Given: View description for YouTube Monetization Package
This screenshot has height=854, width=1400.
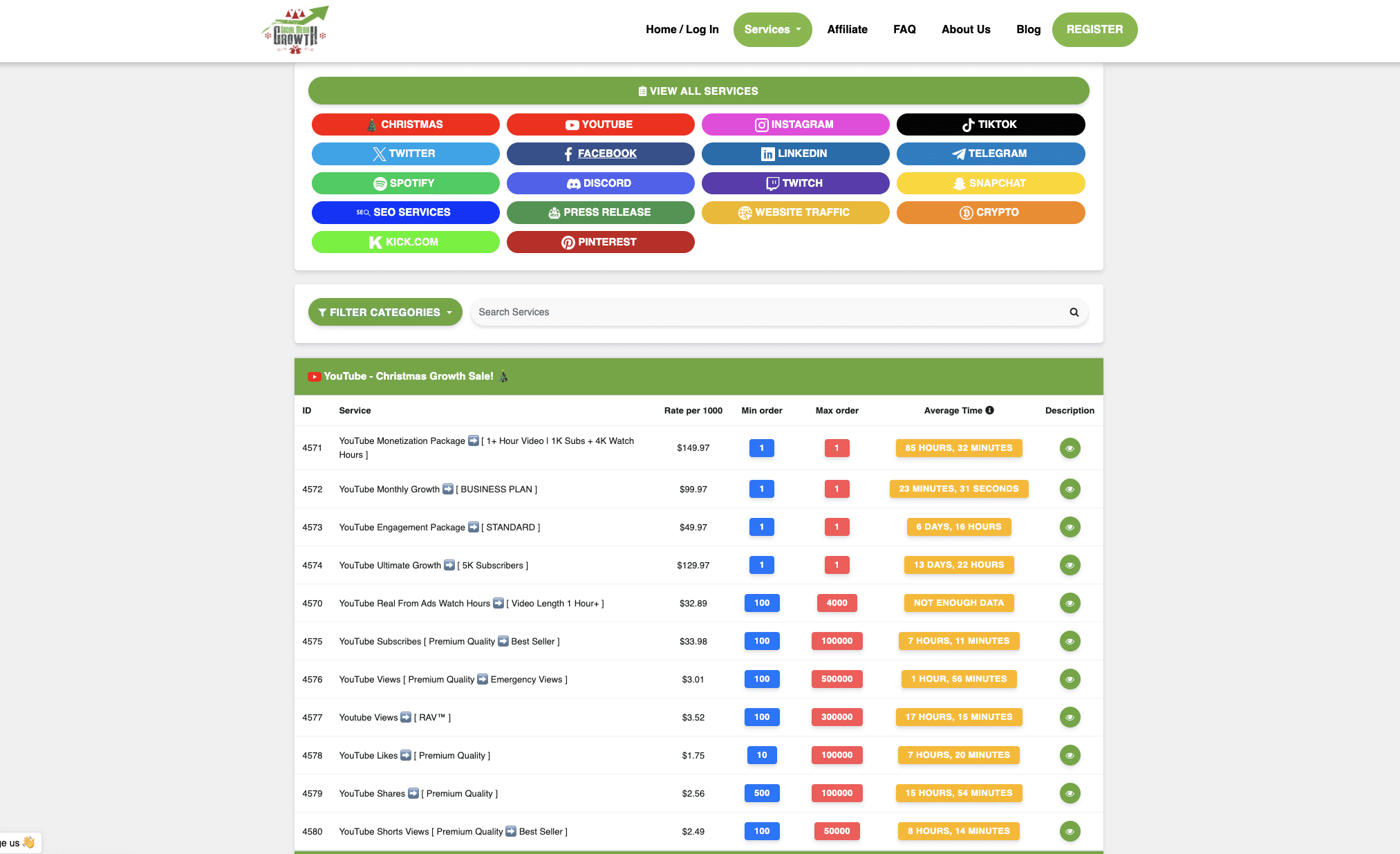Looking at the screenshot, I should click(x=1070, y=448).
